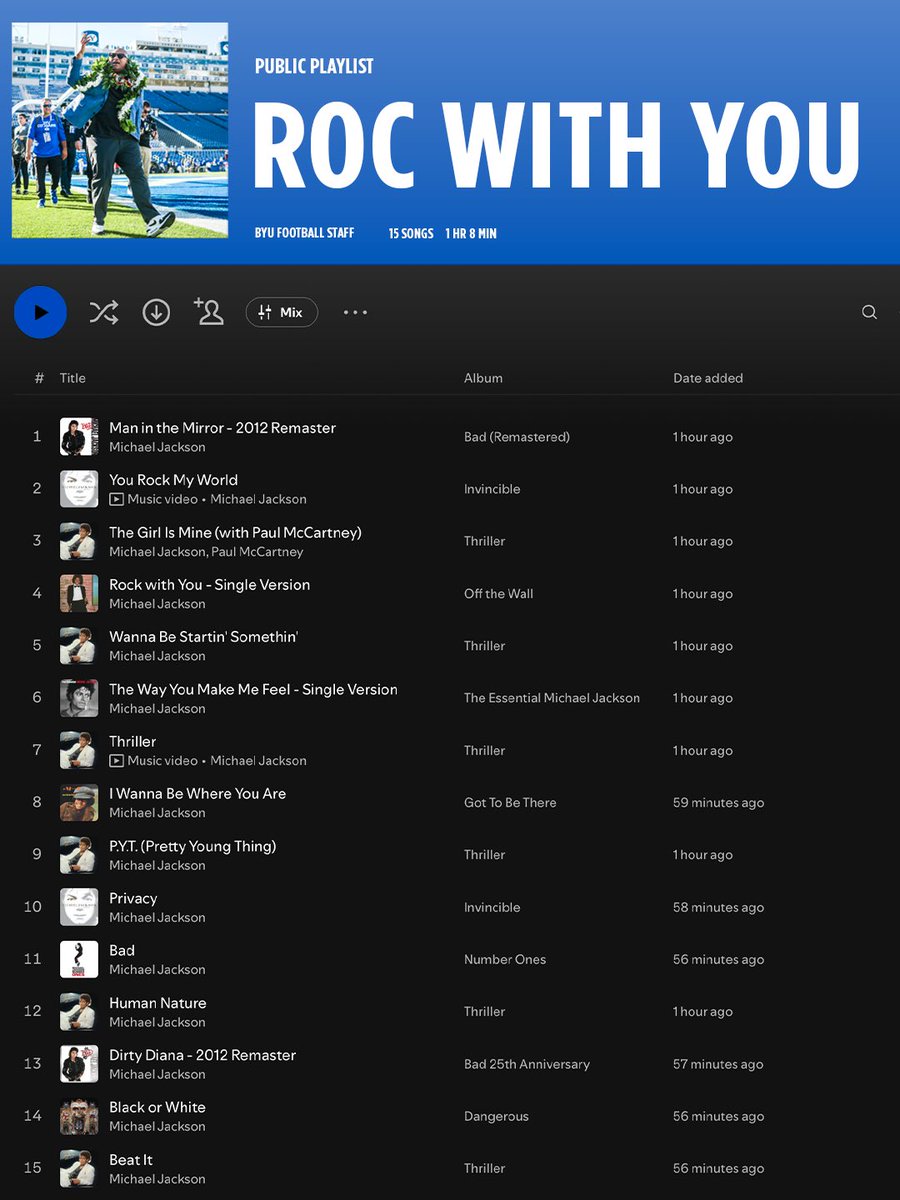Sort by the Date added column header
The width and height of the screenshot is (900, 1200).
708,378
